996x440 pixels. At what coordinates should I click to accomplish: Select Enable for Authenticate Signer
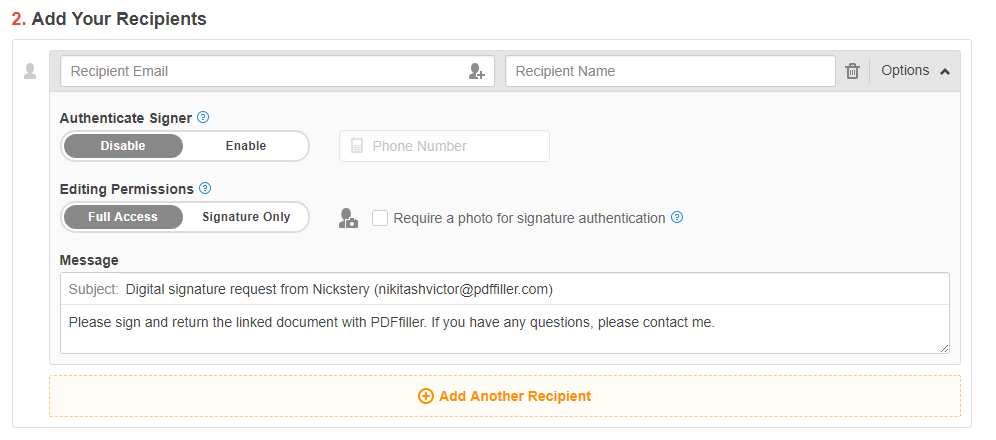(x=246, y=146)
